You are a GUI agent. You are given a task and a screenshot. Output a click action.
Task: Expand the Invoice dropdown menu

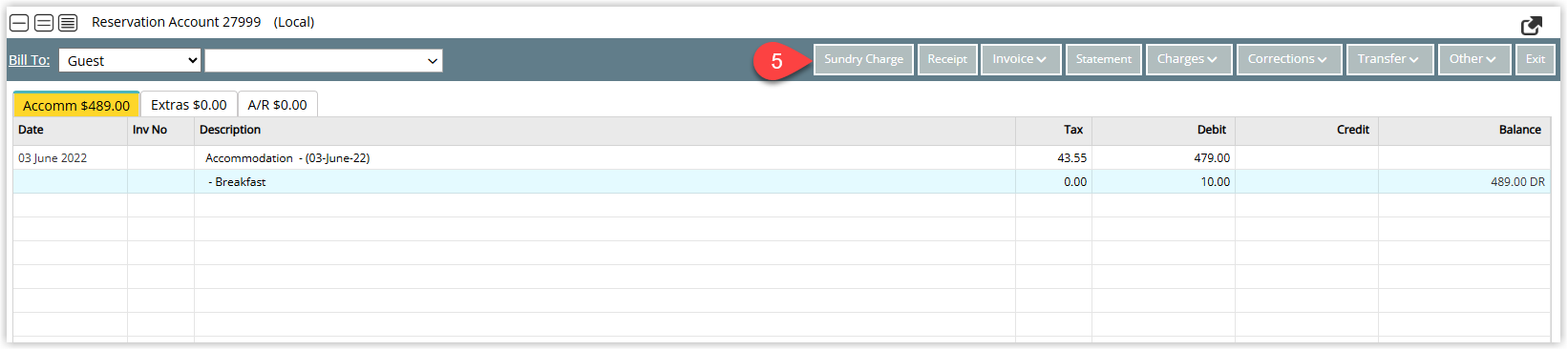(x=1020, y=59)
